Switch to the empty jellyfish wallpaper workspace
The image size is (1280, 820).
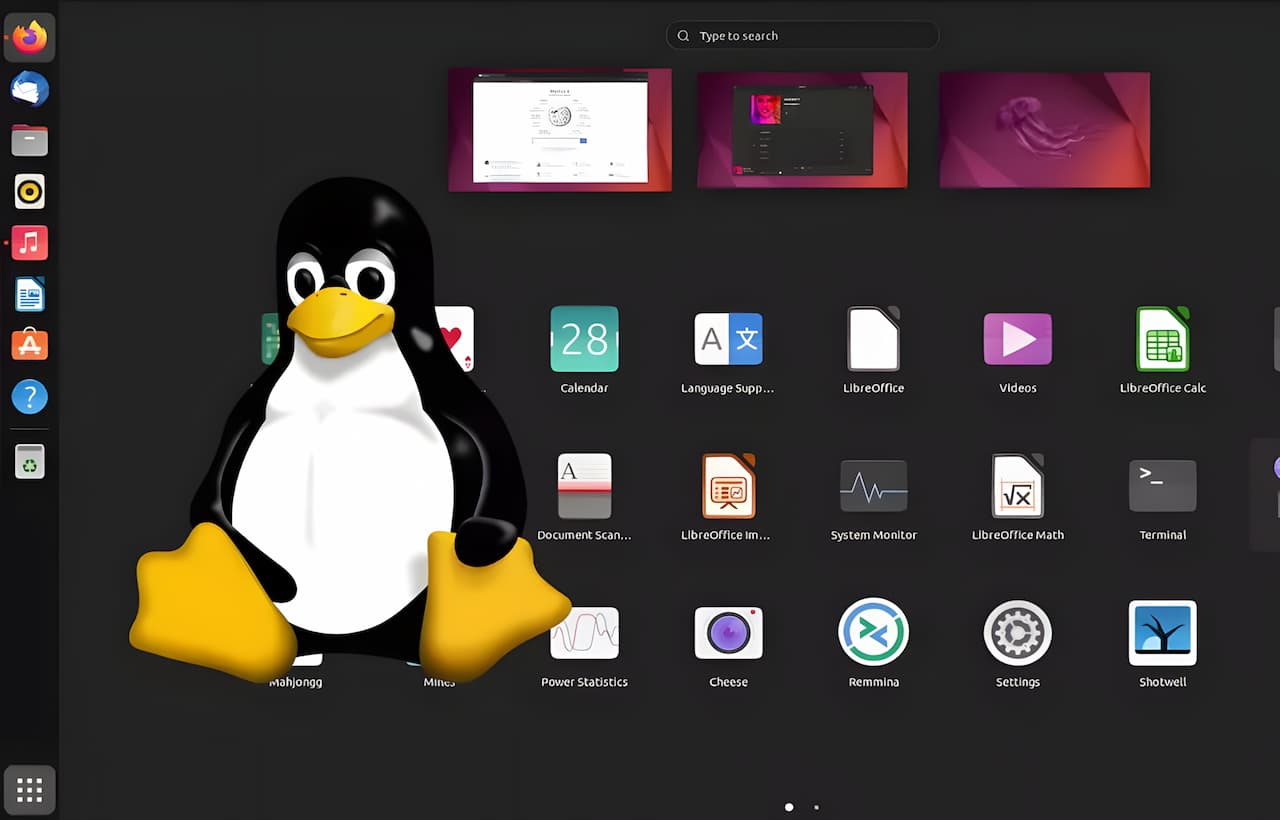1044,129
